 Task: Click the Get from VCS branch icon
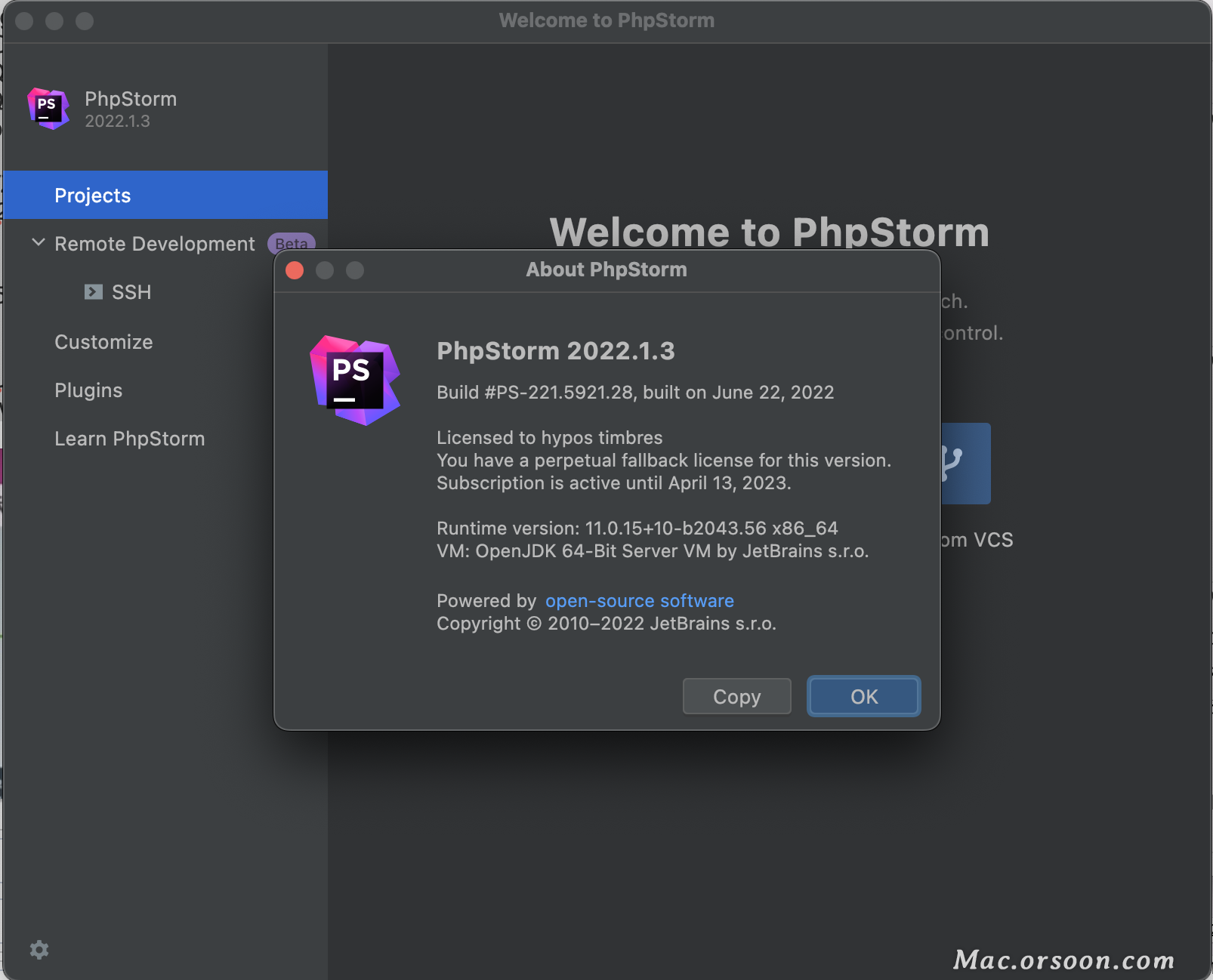point(965,464)
